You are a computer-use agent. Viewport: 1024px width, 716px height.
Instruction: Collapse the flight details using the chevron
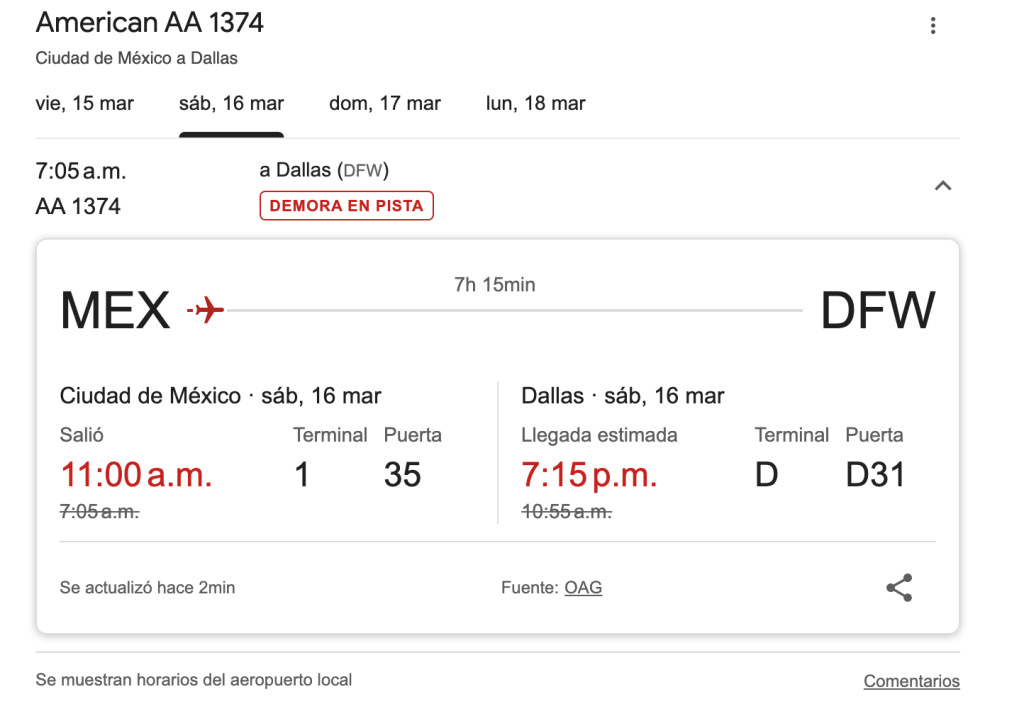tap(941, 185)
